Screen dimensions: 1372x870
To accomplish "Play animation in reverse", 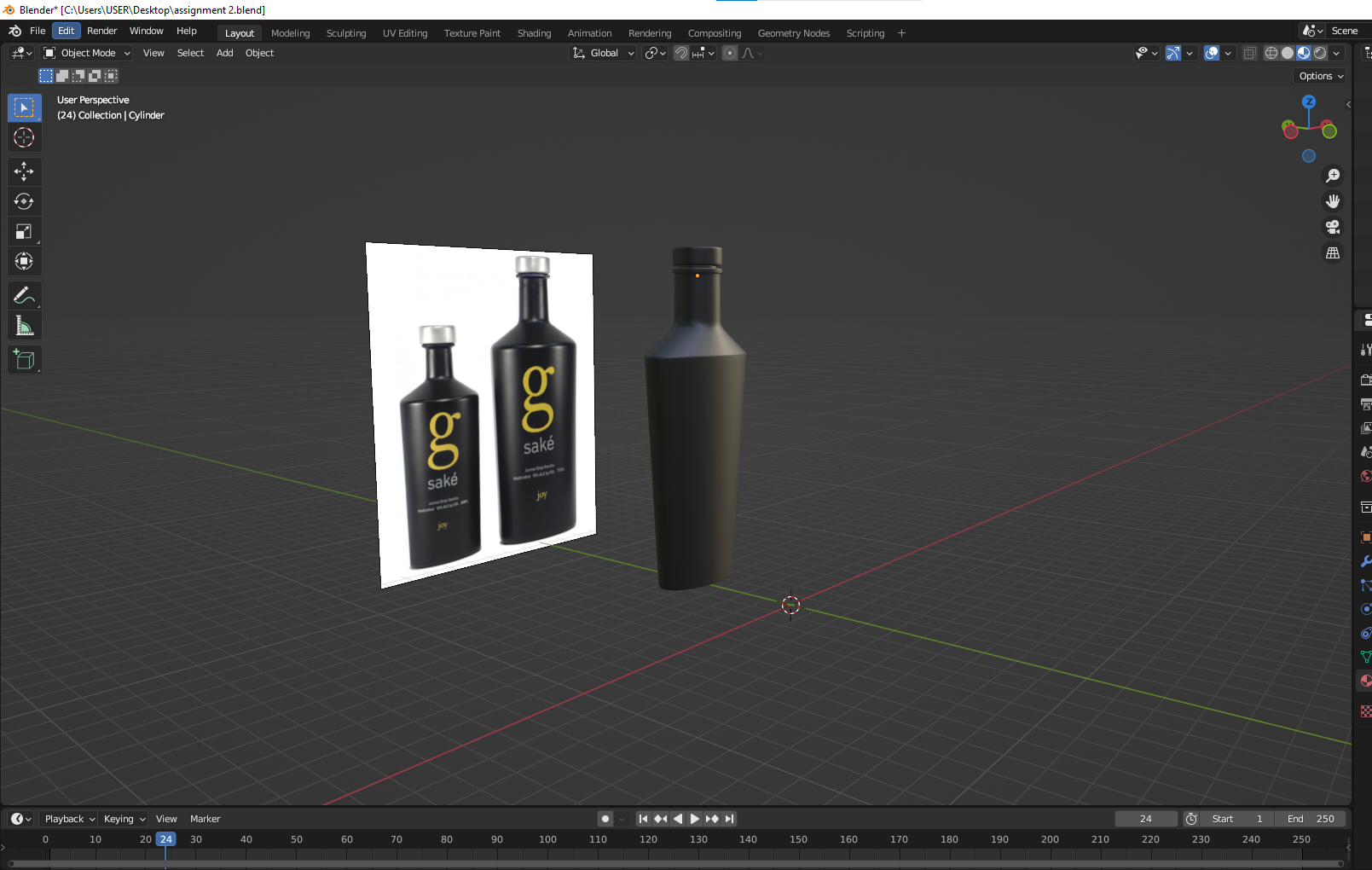I will pyautogui.click(x=678, y=819).
